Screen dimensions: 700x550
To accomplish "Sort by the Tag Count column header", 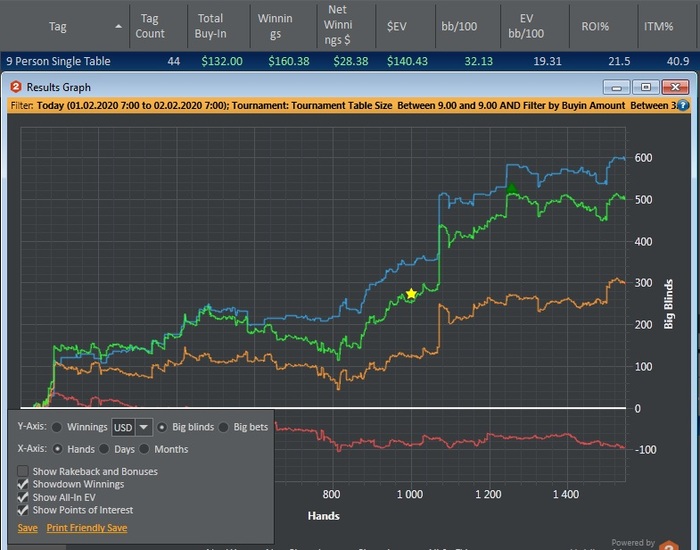I will (x=150, y=26).
